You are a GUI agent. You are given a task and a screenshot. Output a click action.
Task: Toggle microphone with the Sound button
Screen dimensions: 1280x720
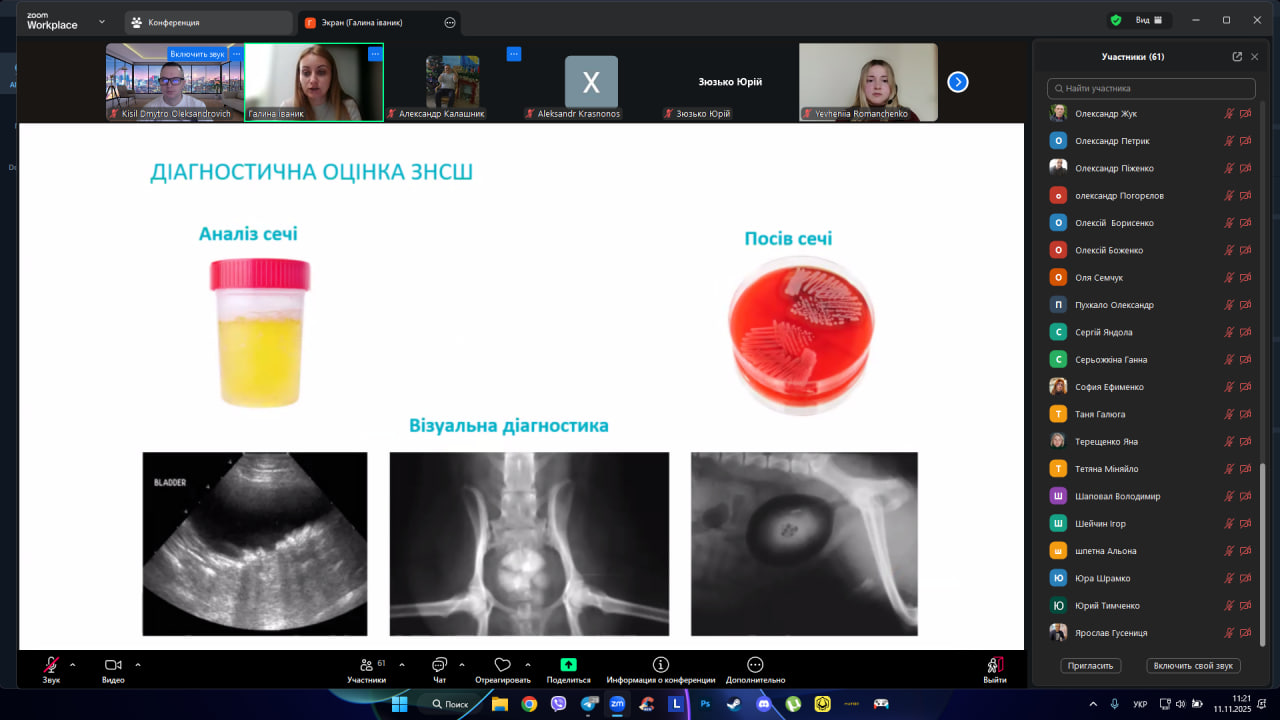pyautogui.click(x=51, y=665)
